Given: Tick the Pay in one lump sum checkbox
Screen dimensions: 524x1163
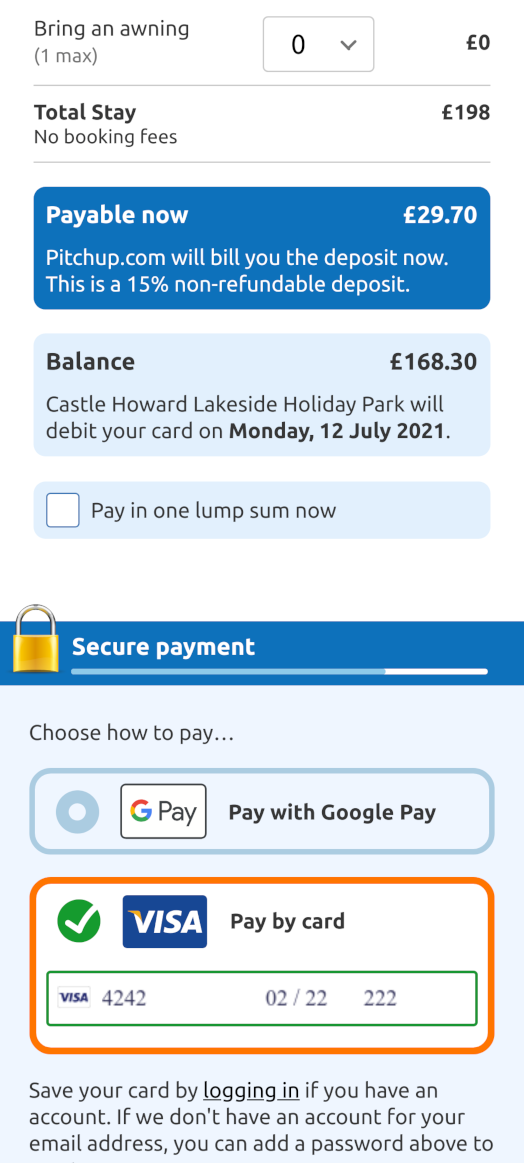Looking at the screenshot, I should pyautogui.click(x=62, y=510).
